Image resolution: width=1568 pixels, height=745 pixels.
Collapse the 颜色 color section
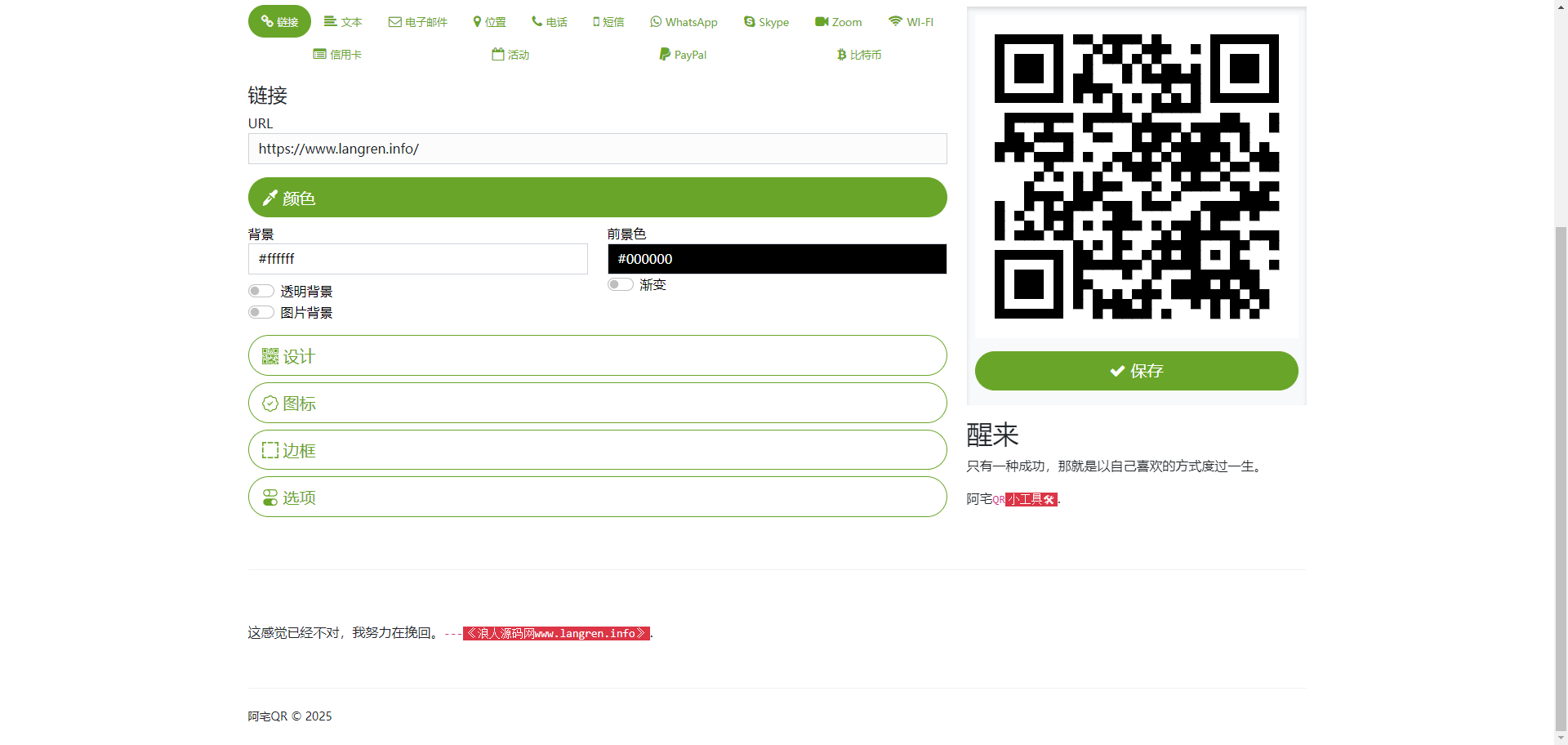click(598, 198)
